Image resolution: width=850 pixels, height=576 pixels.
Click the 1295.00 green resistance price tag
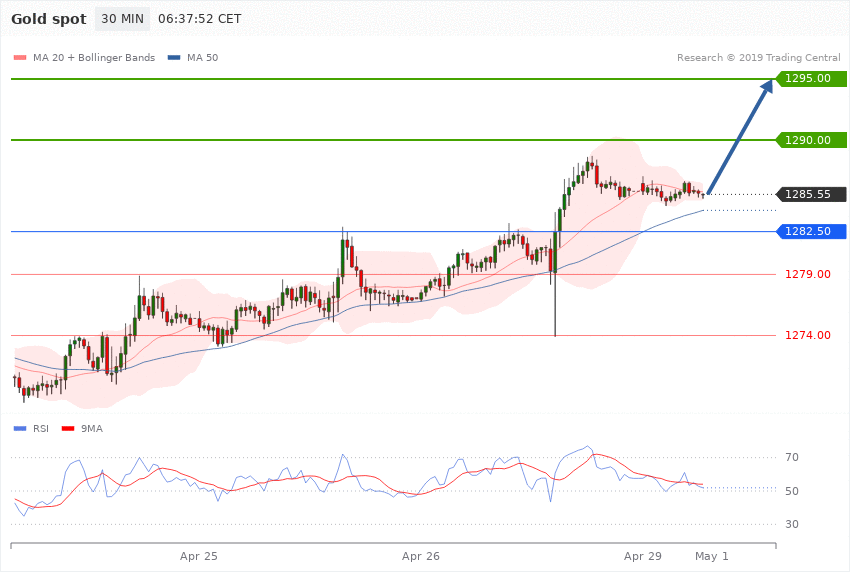pyautogui.click(x=812, y=79)
